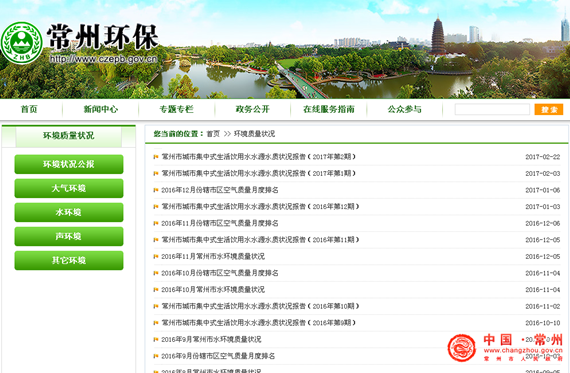Click flag icon beside 2016年第10期 water report

[156, 306]
